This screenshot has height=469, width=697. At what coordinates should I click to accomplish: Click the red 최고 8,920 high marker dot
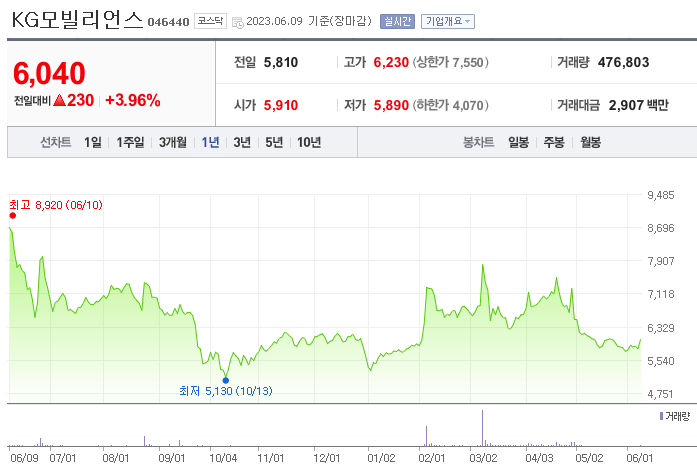(12, 216)
